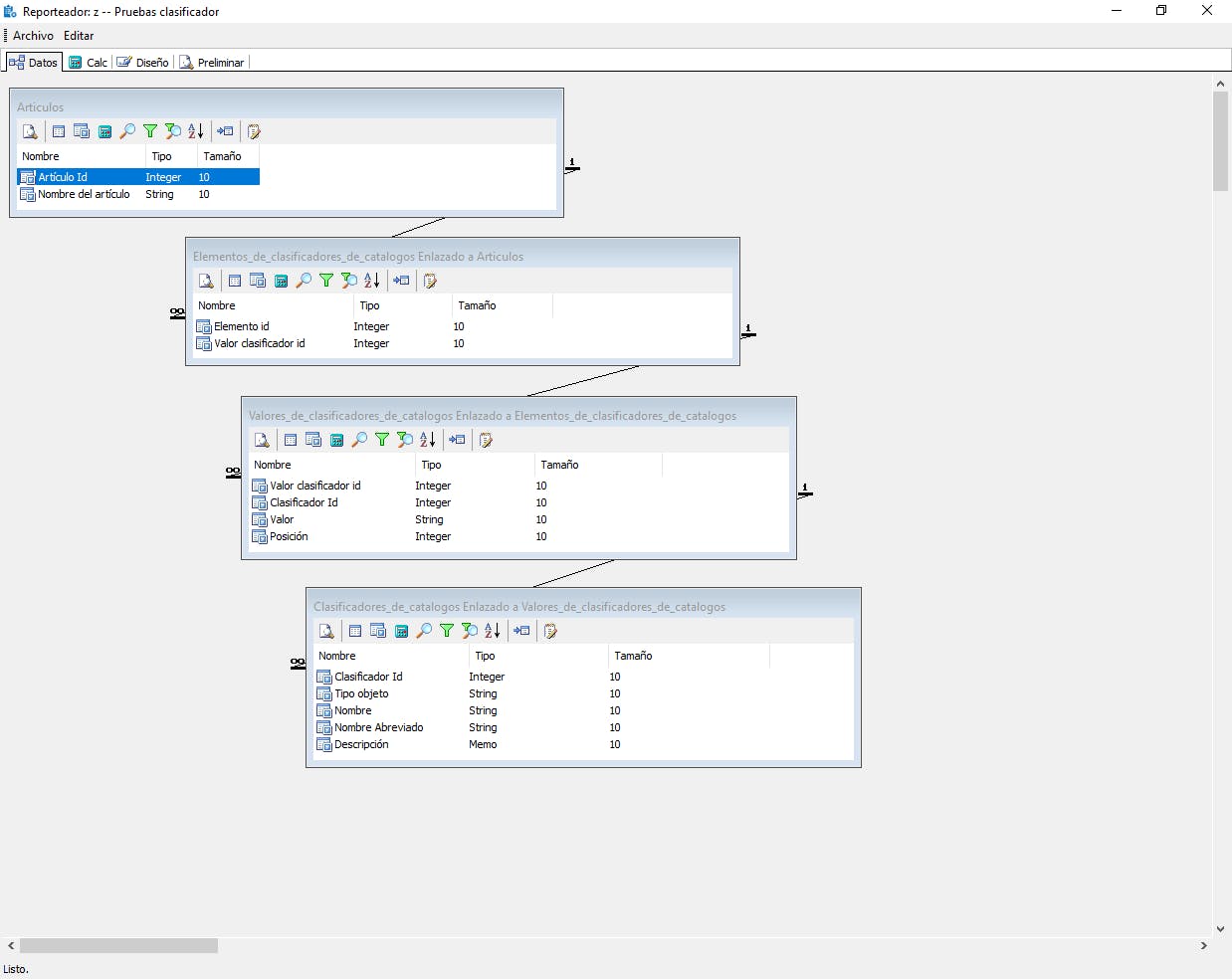Image resolution: width=1232 pixels, height=979 pixels.
Task: Switch to the Calc tab
Action: [88, 62]
